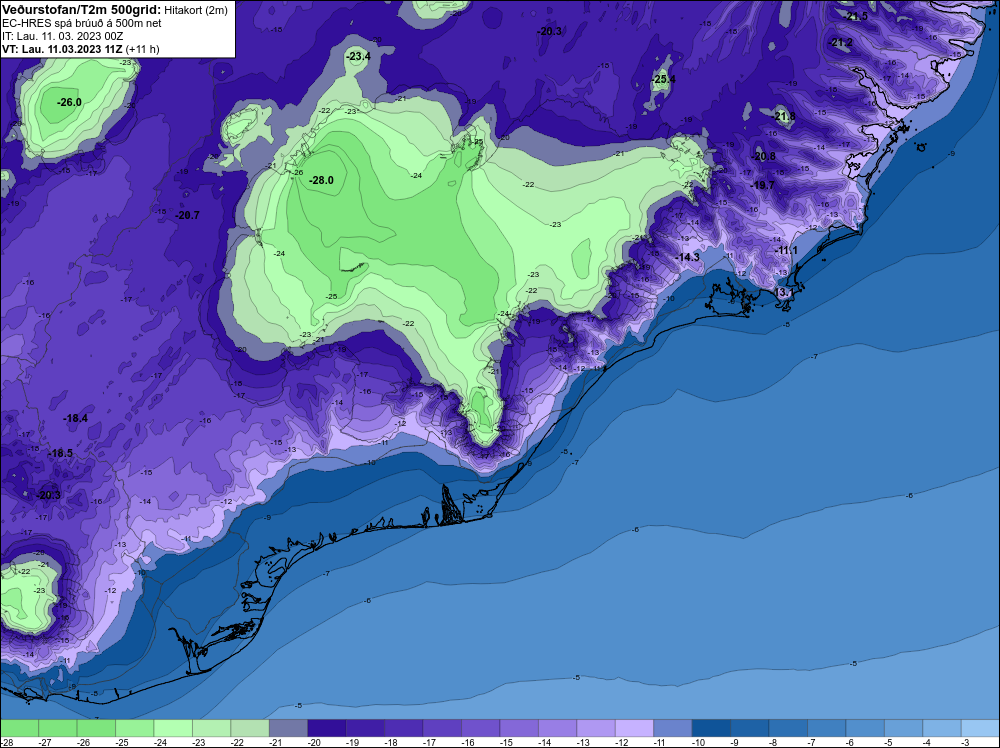Click the bold -28.0 minimum temperature label
This screenshot has width=1000, height=748.
click(321, 180)
